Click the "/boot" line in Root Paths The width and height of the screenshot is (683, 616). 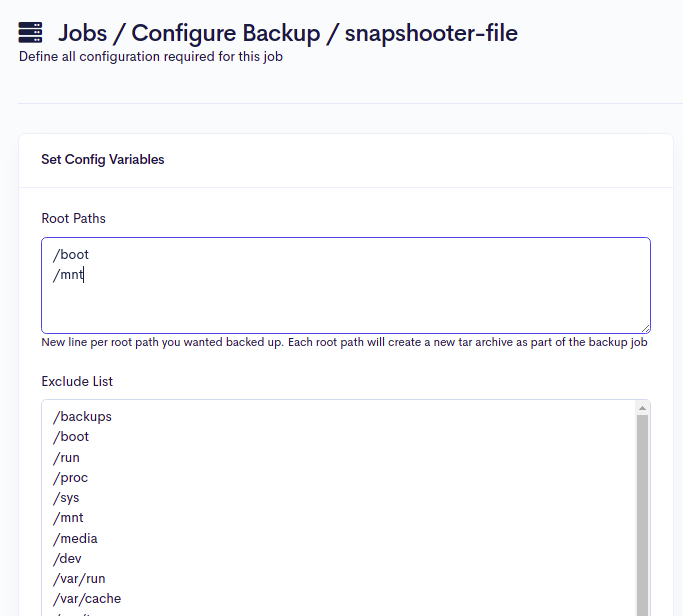click(x=71, y=254)
